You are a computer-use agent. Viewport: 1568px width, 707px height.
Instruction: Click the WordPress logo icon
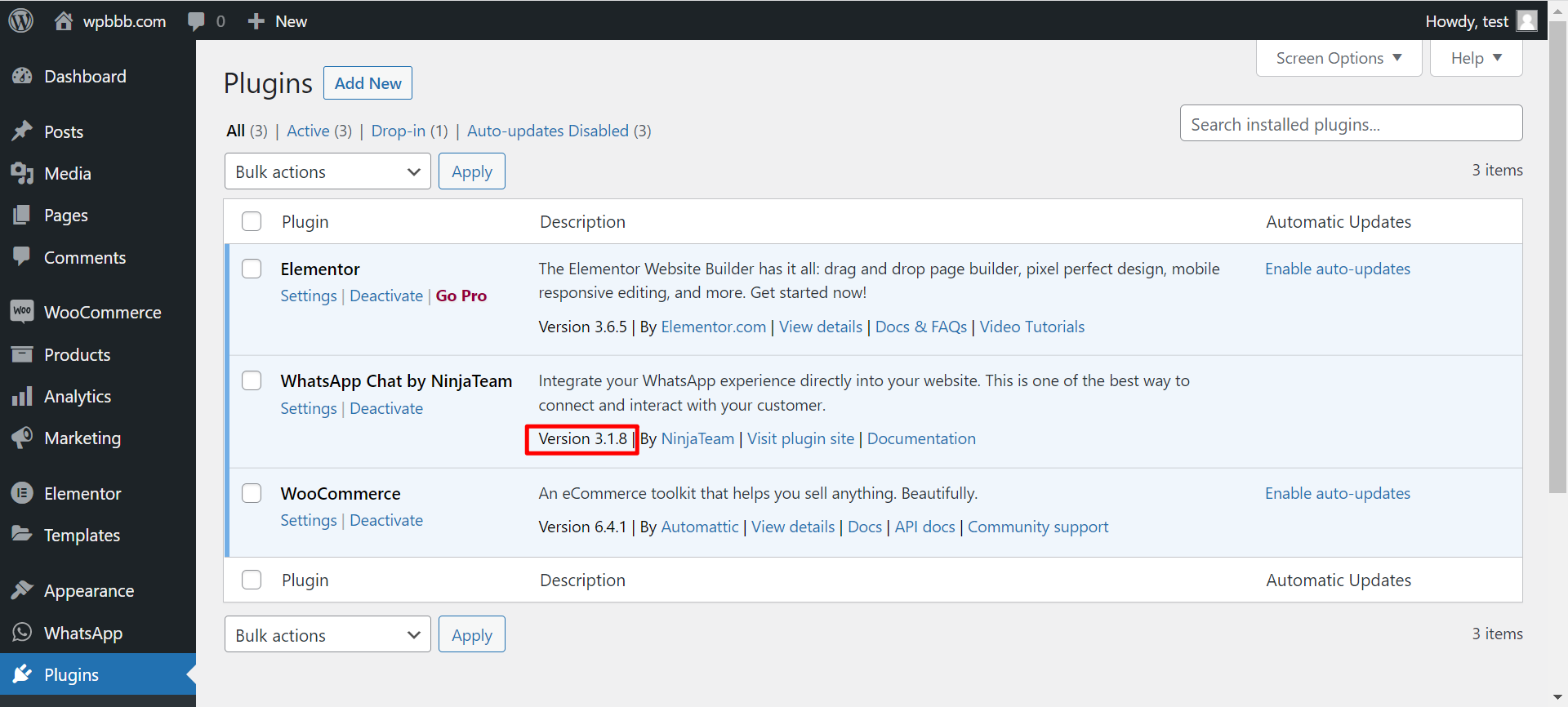coord(21,20)
